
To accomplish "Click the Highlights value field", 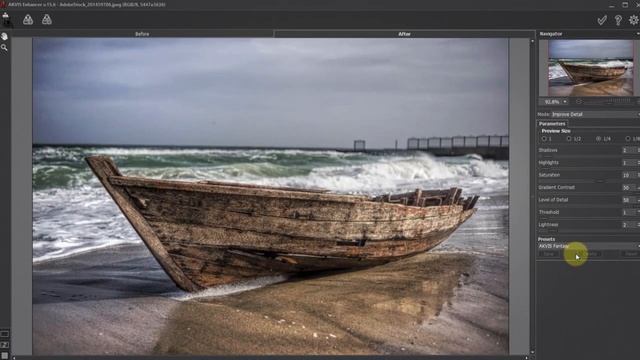I will (x=628, y=163).
